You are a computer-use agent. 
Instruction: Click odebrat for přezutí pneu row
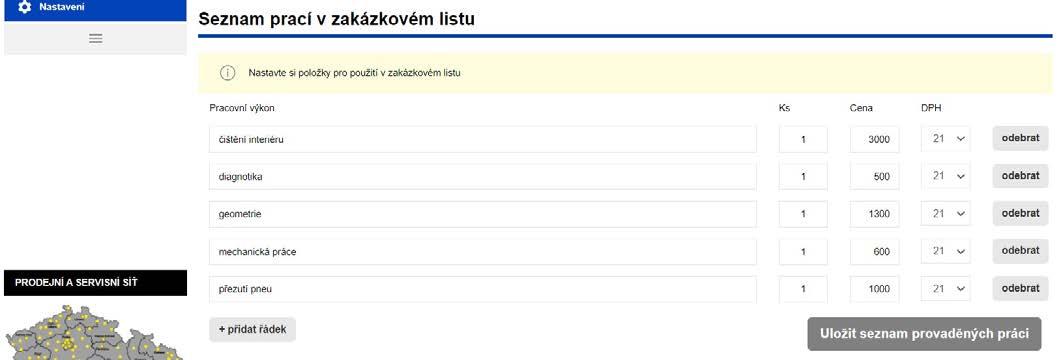click(1020, 288)
